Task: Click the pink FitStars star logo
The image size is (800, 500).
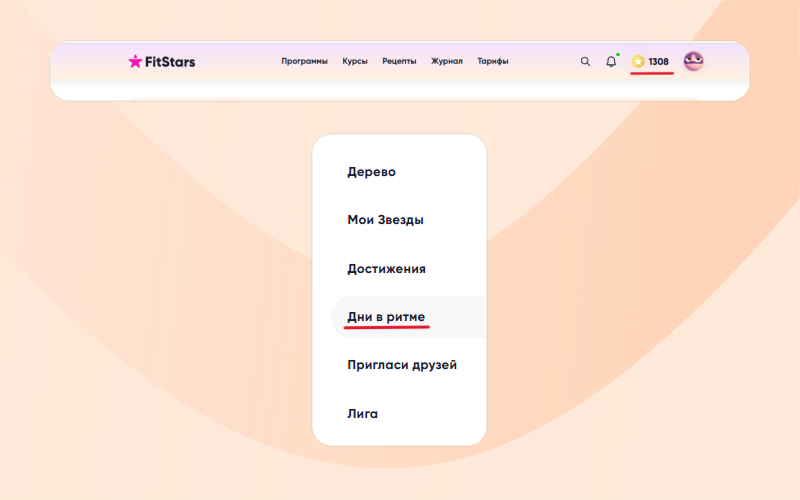Action: (135, 61)
